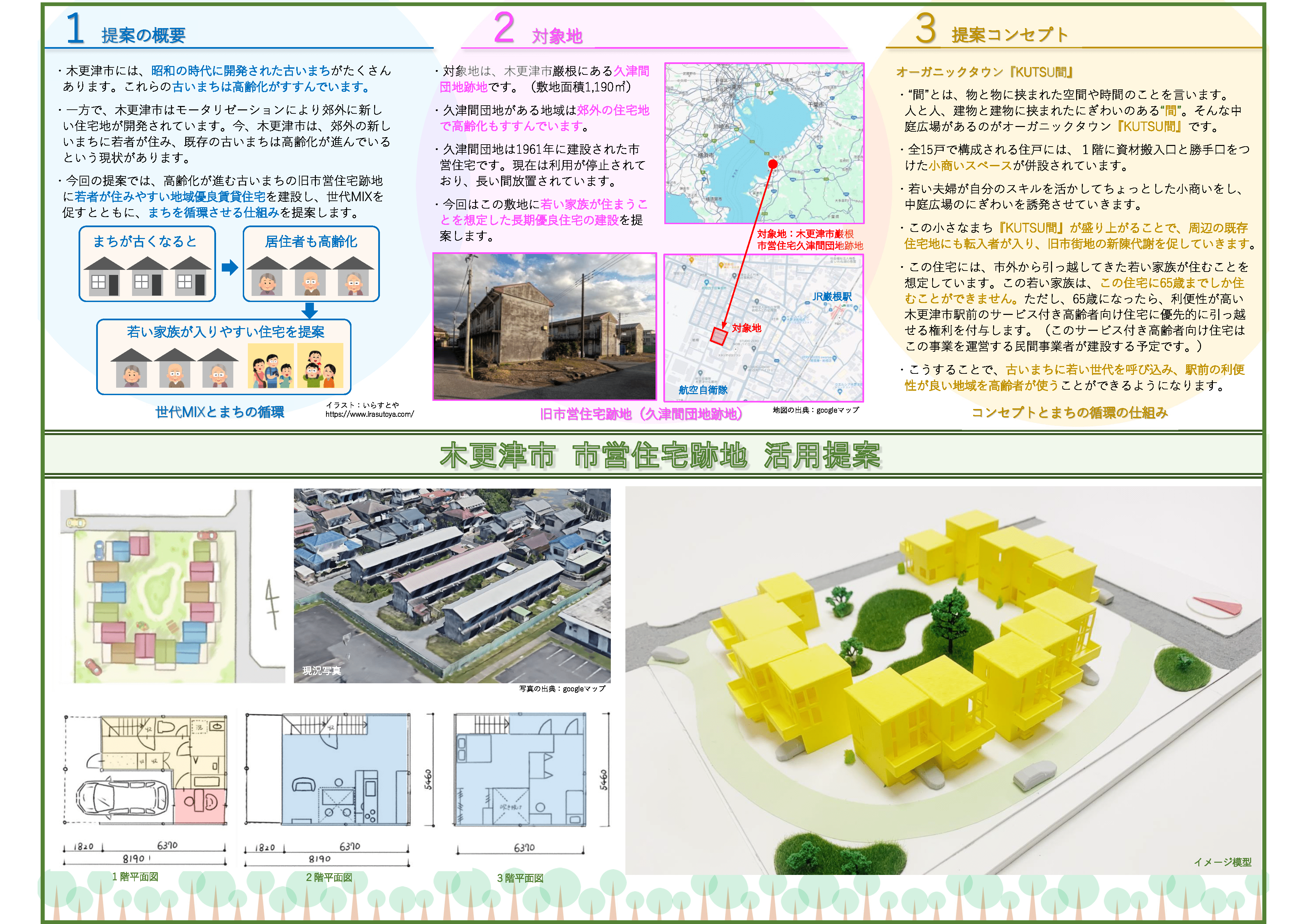
Task: Click the north arrow beside the site plan
Action: pos(273,605)
